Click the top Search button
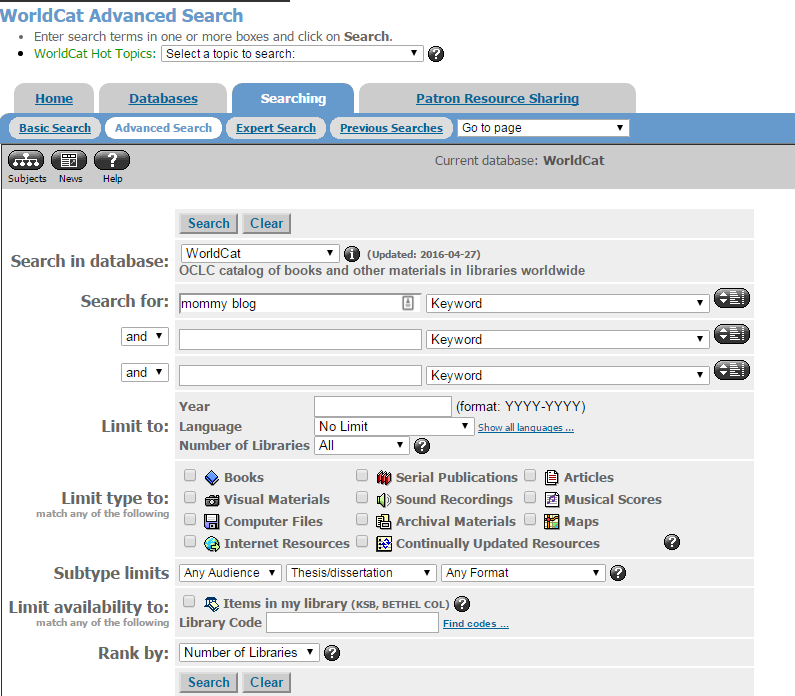 click(x=208, y=224)
